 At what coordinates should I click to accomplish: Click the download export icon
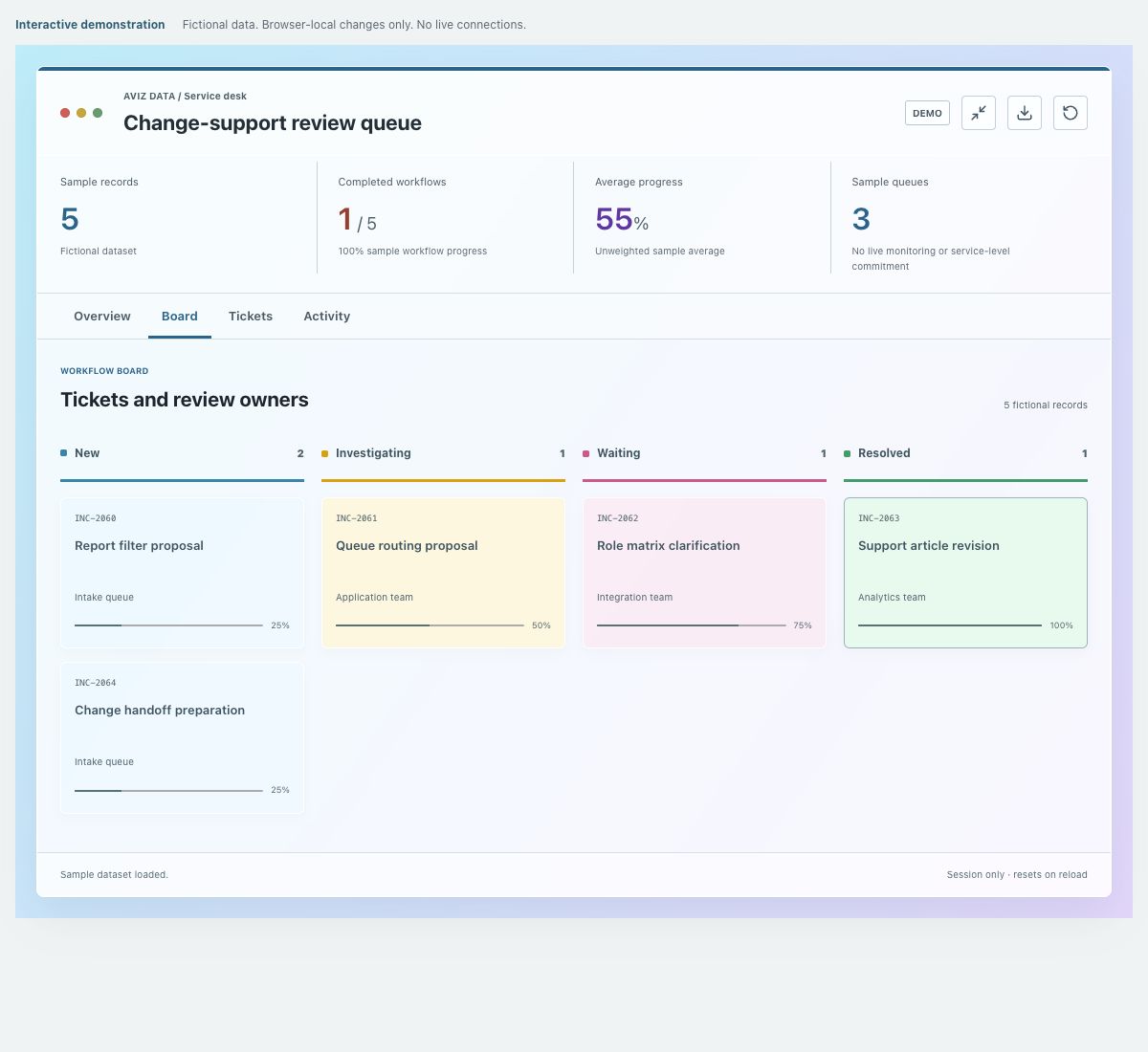click(1025, 113)
